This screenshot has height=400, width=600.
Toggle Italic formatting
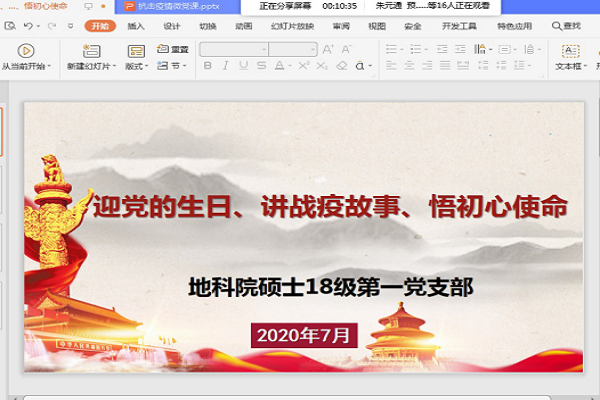tap(226, 66)
